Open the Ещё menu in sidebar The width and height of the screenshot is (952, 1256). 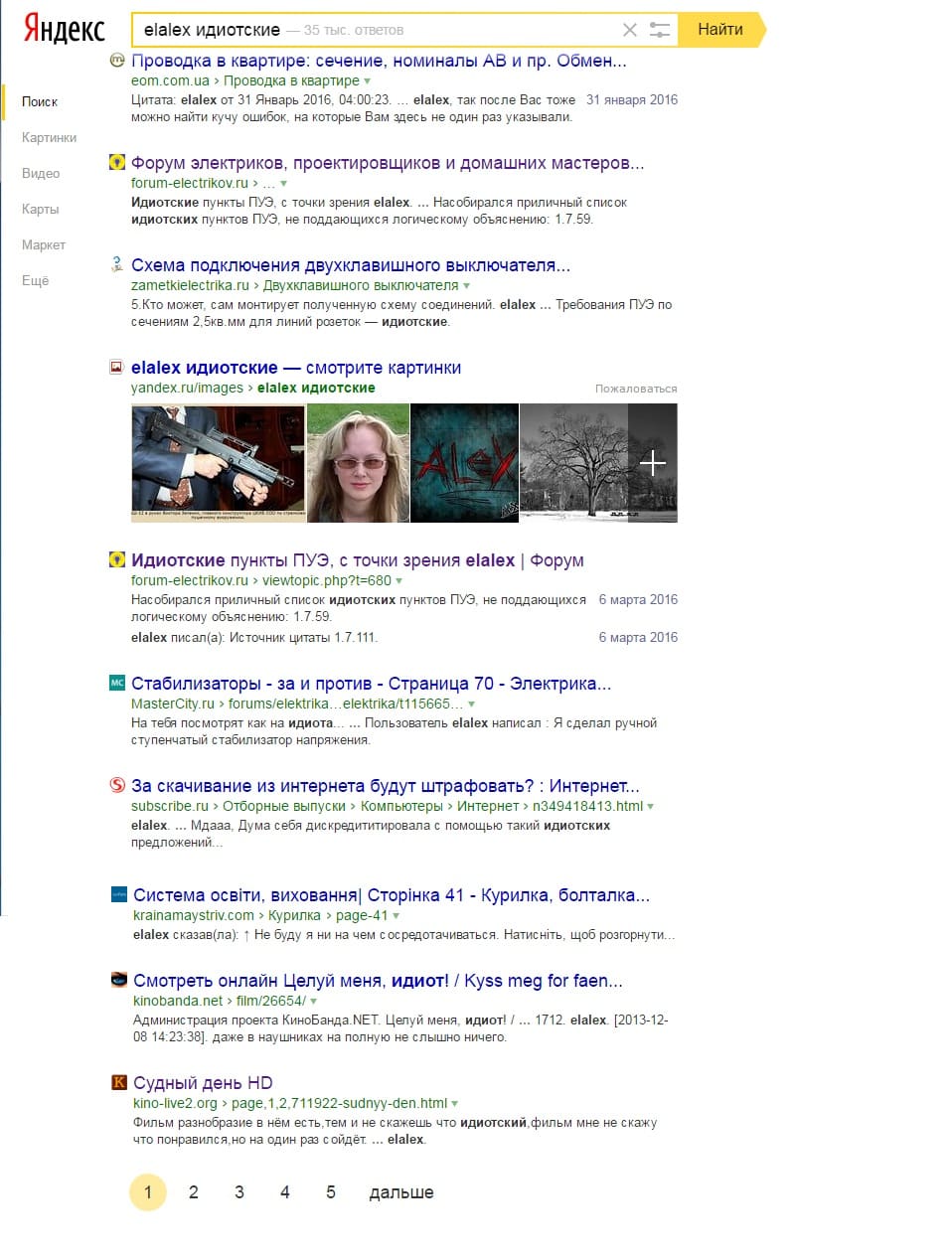tap(35, 280)
